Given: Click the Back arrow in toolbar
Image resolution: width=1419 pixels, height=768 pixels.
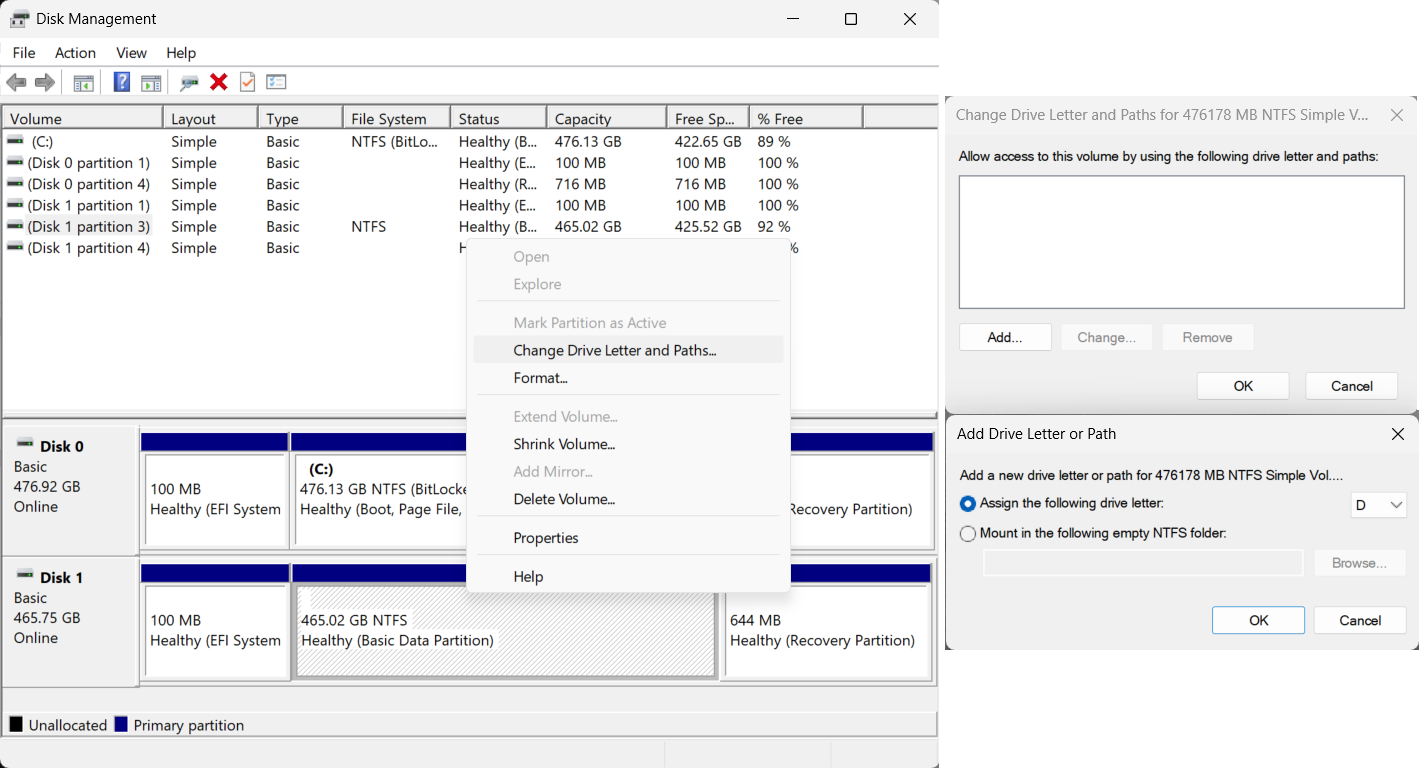Looking at the screenshot, I should coord(16,82).
